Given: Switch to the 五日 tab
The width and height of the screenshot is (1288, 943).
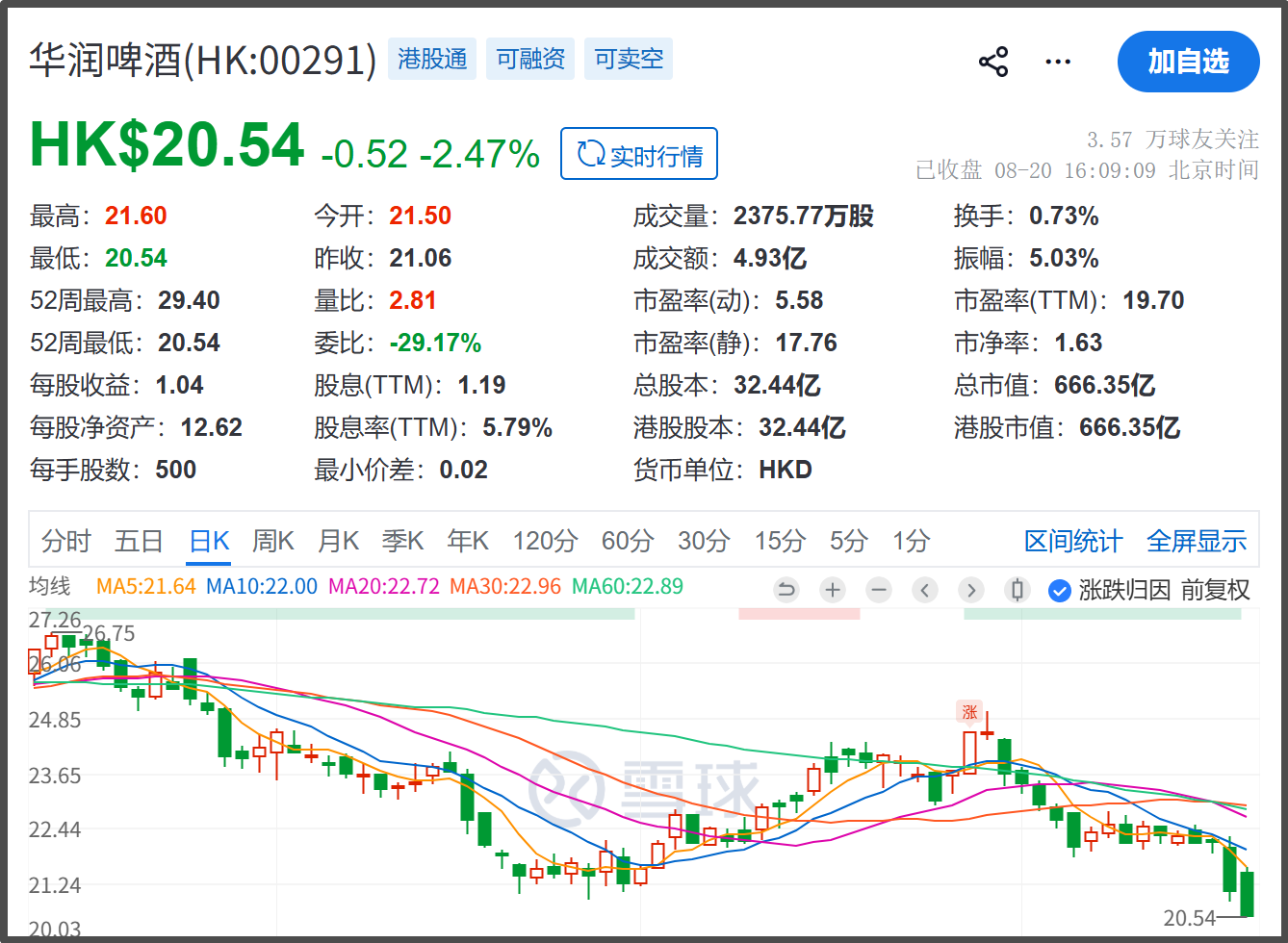Looking at the screenshot, I should coord(139,542).
